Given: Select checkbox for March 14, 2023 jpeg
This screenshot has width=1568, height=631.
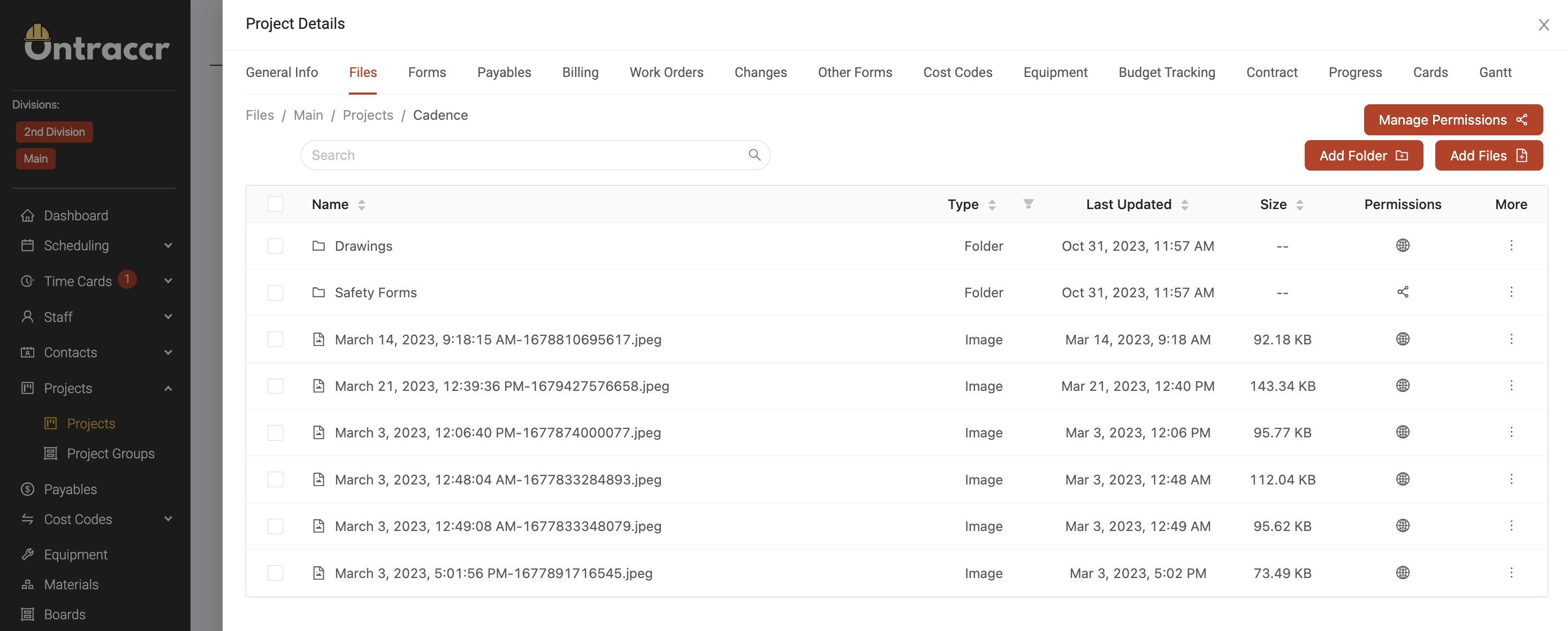Looking at the screenshot, I should click(x=275, y=339).
